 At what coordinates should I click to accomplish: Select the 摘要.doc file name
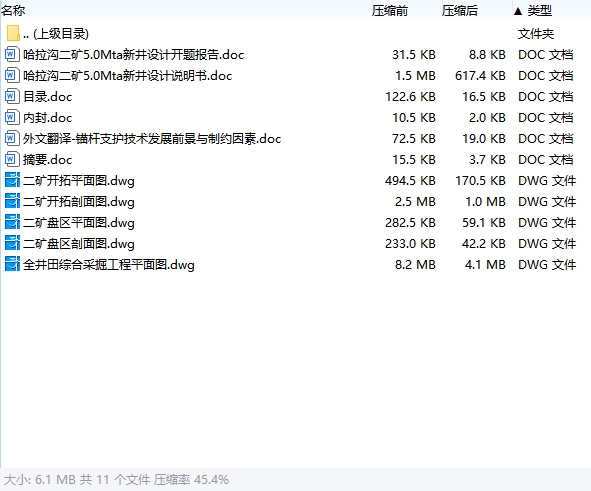47,160
